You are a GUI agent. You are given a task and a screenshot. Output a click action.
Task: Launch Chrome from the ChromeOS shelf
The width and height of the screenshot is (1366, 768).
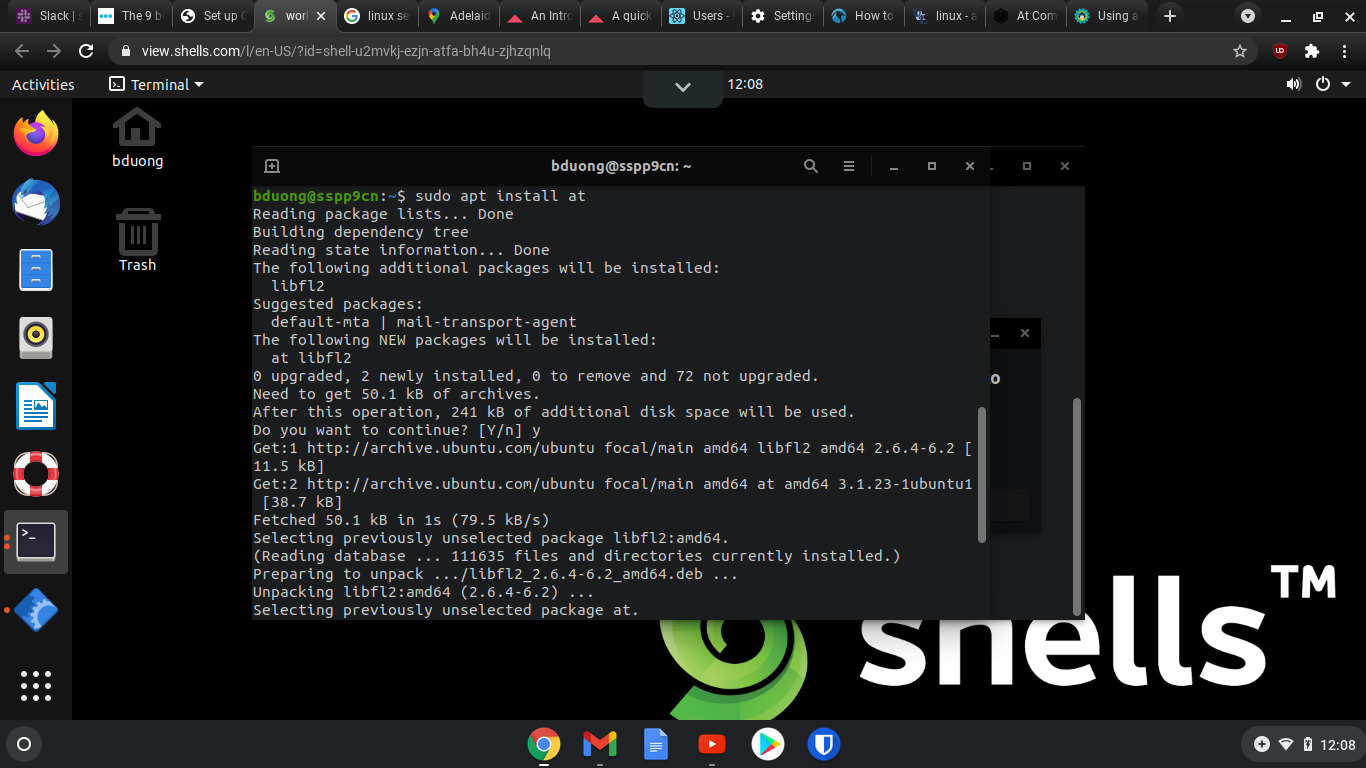(544, 744)
